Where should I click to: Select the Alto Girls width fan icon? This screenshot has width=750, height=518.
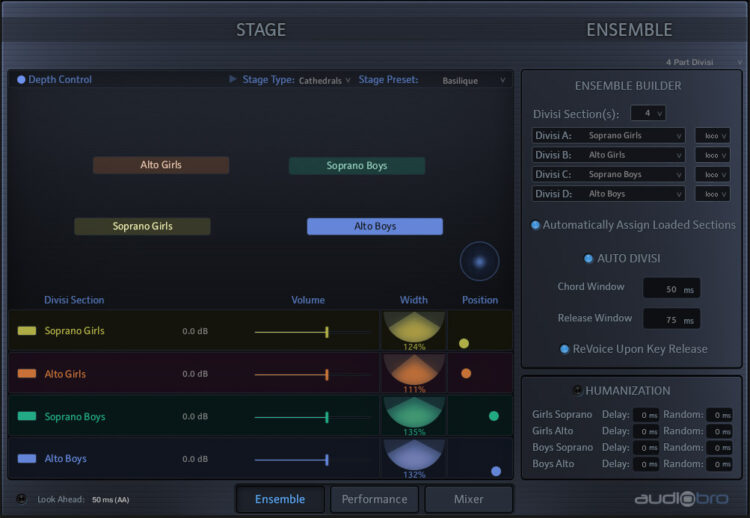(414, 370)
